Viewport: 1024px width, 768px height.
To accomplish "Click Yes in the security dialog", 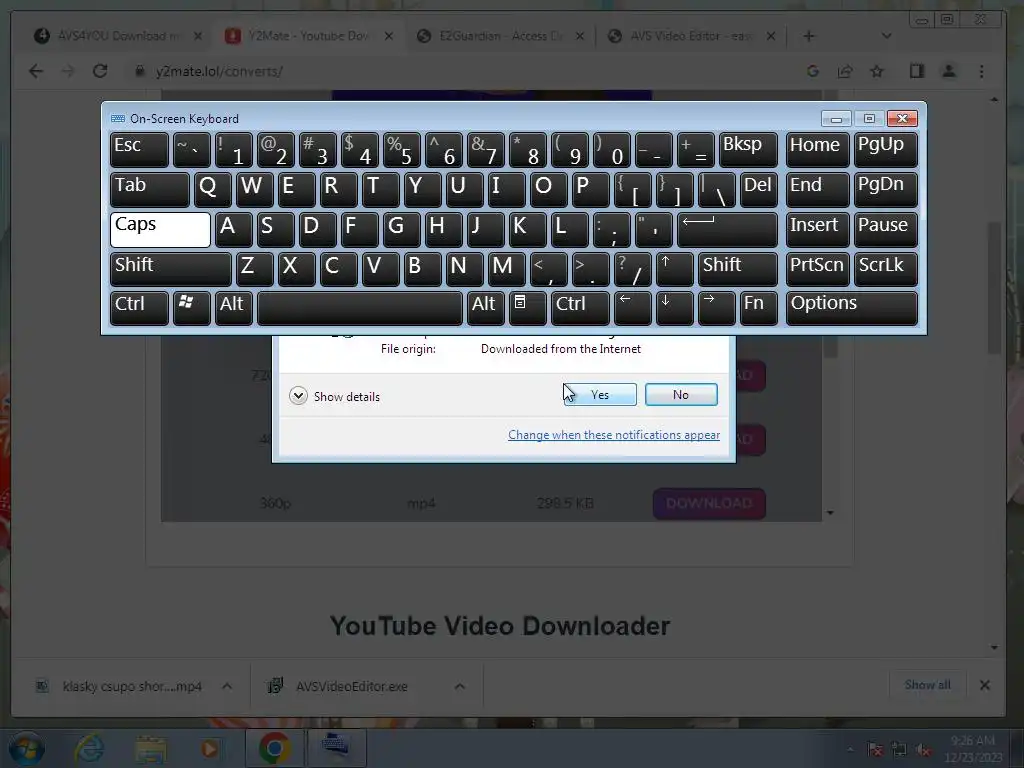I will [600, 394].
